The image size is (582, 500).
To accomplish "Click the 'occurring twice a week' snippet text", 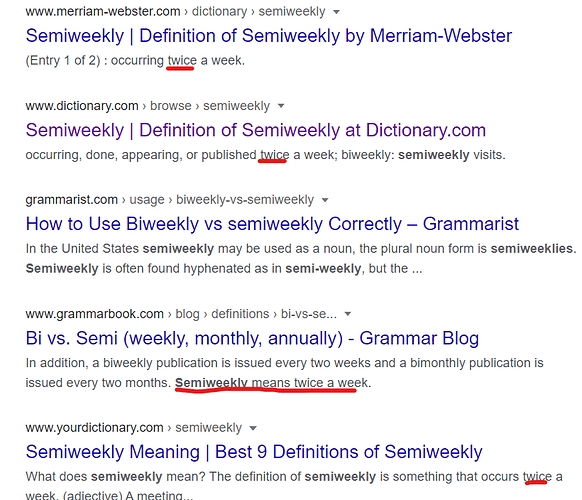I will point(178,61).
